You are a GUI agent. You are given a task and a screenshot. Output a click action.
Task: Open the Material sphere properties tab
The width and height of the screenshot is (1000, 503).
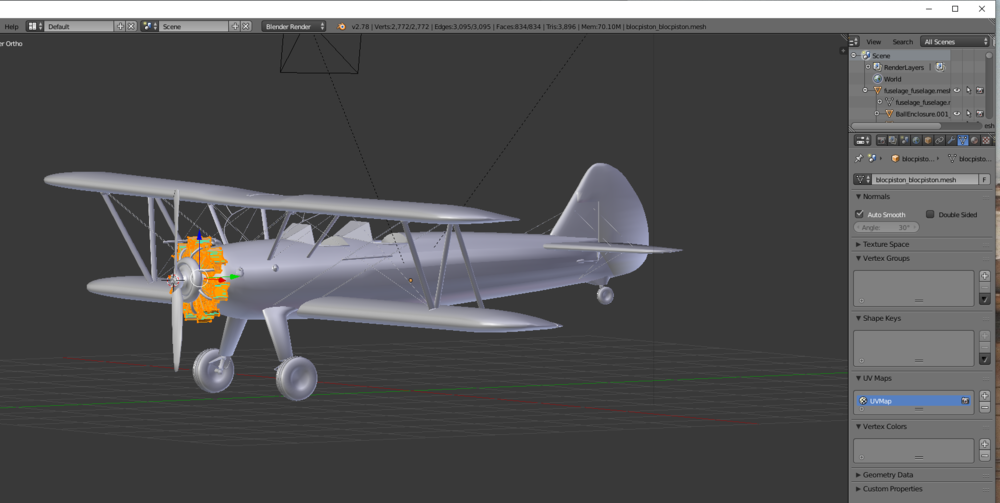974,140
